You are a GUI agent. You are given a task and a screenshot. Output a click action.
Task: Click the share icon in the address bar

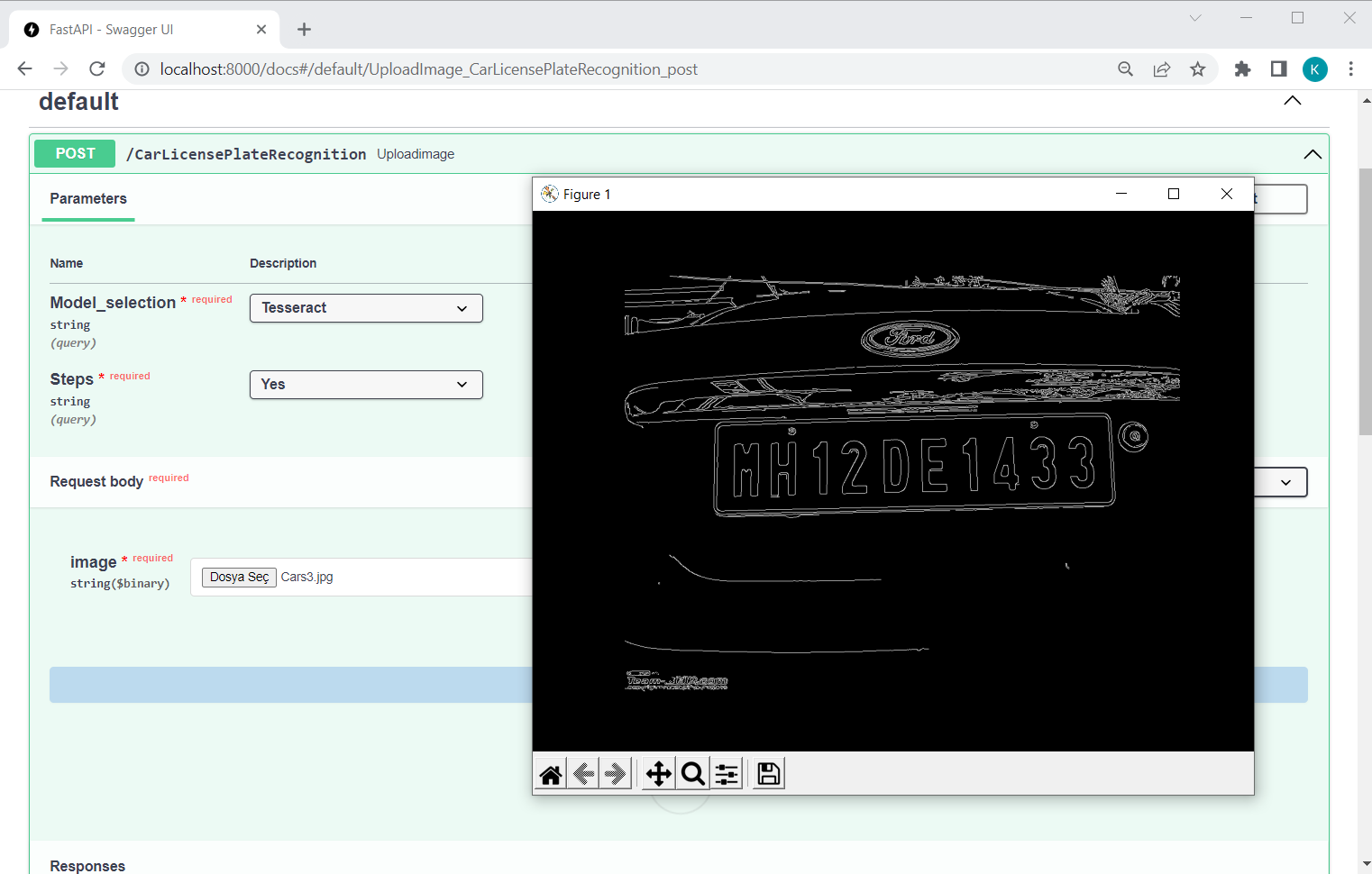[1161, 68]
